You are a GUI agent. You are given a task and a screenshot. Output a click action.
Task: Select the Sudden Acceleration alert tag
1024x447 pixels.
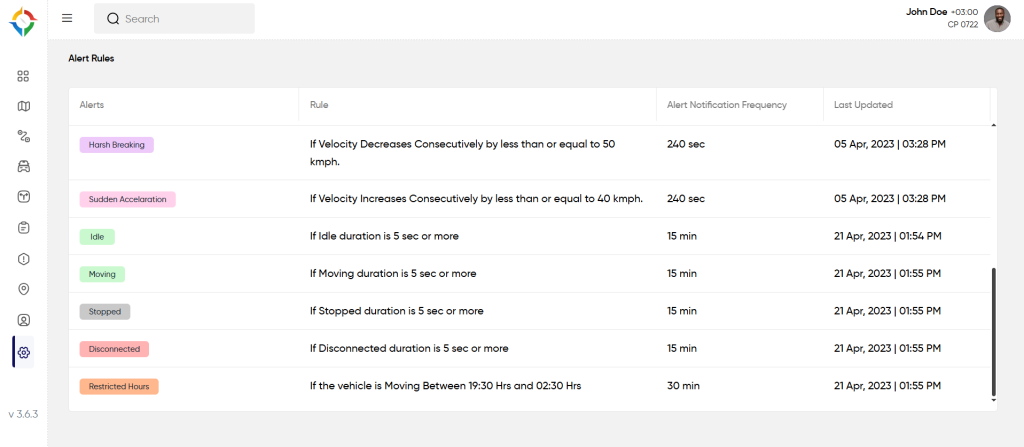[x=127, y=199]
